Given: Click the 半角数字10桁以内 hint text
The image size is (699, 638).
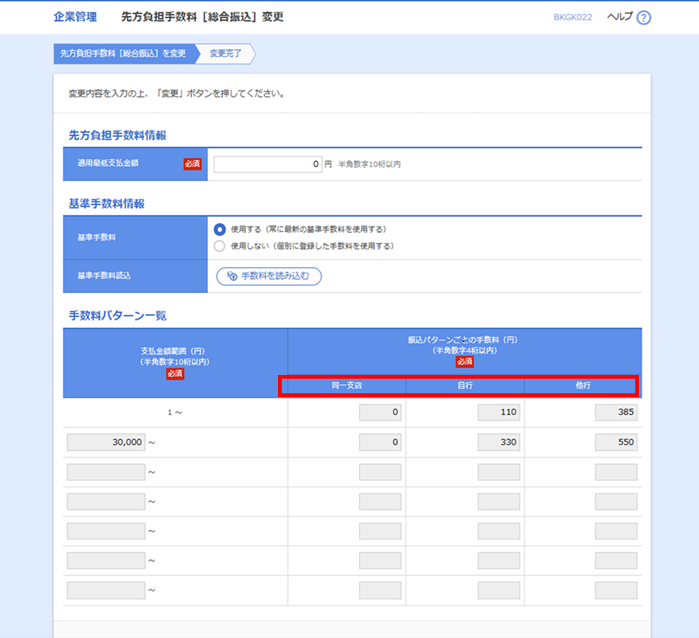Looking at the screenshot, I should [370, 165].
